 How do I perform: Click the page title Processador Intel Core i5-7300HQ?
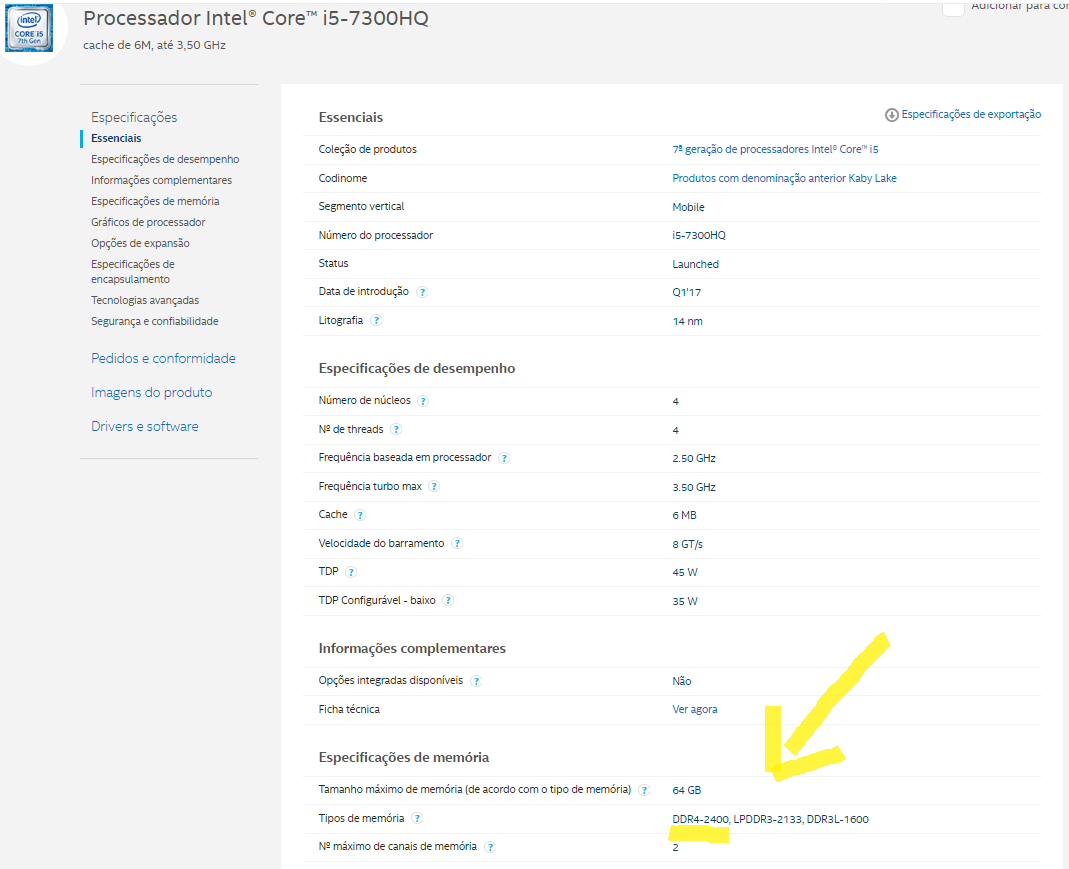pos(256,18)
